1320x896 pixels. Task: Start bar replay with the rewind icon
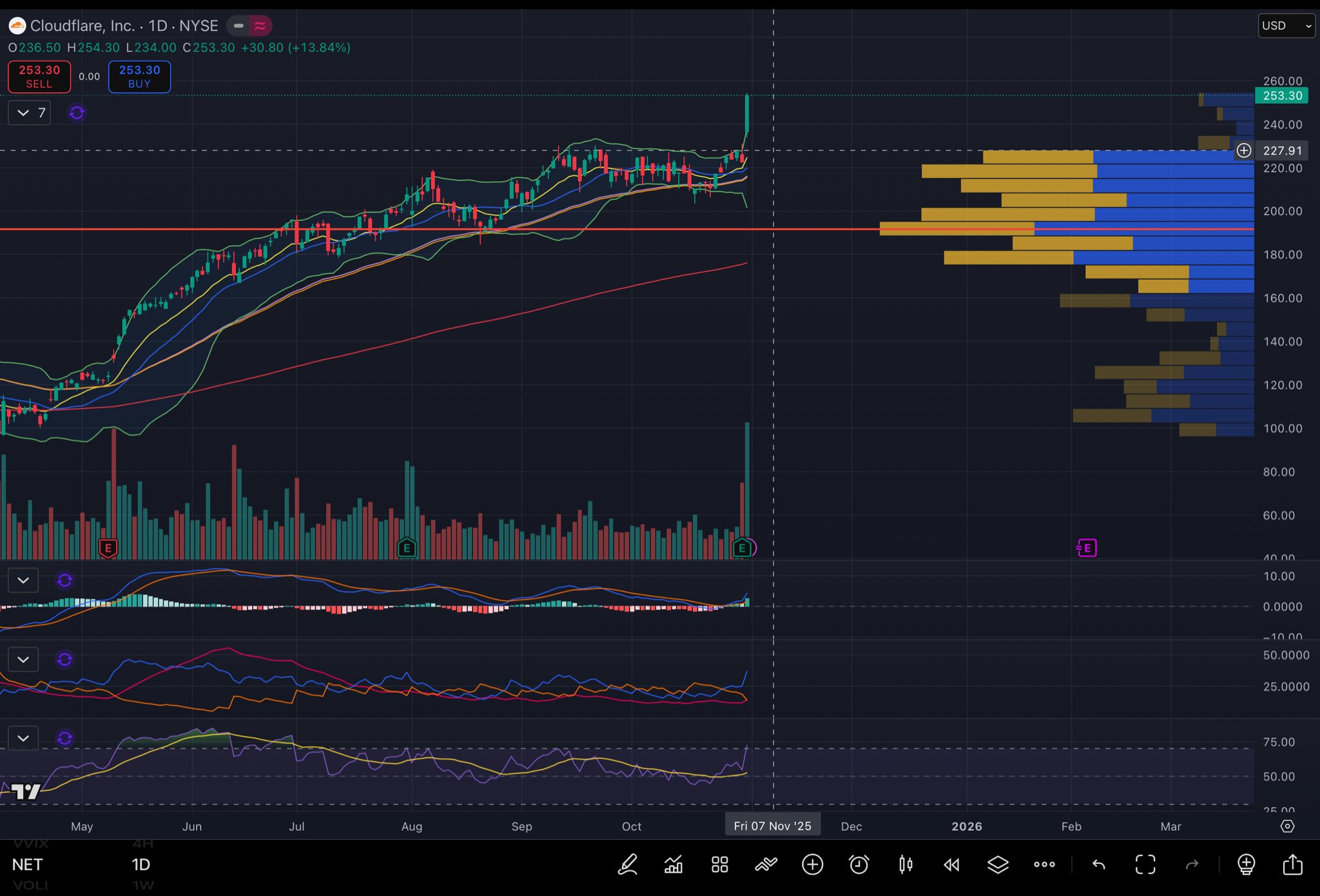(x=951, y=864)
